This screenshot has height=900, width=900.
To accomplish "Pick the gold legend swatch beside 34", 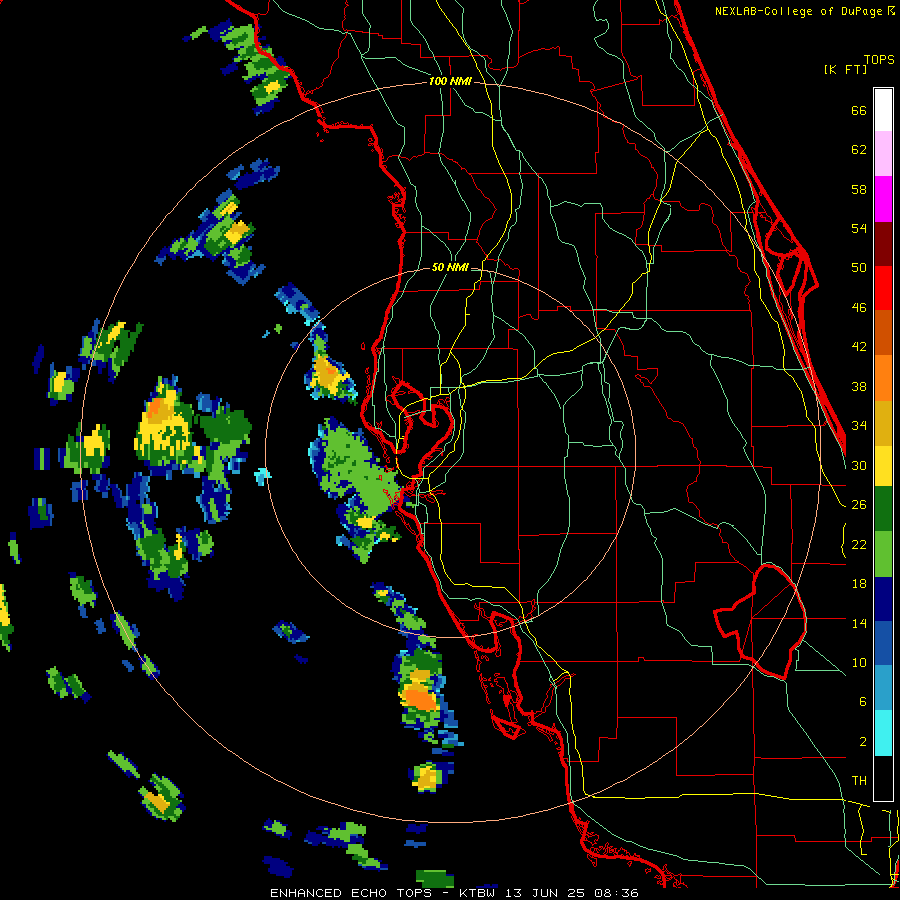I will pos(883,423).
